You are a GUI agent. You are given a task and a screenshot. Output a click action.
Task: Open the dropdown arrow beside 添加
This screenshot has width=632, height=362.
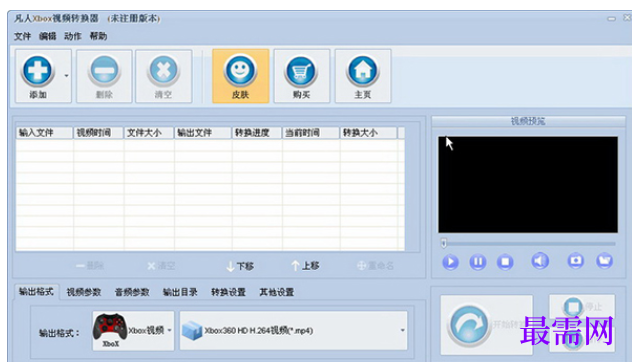coord(67,75)
